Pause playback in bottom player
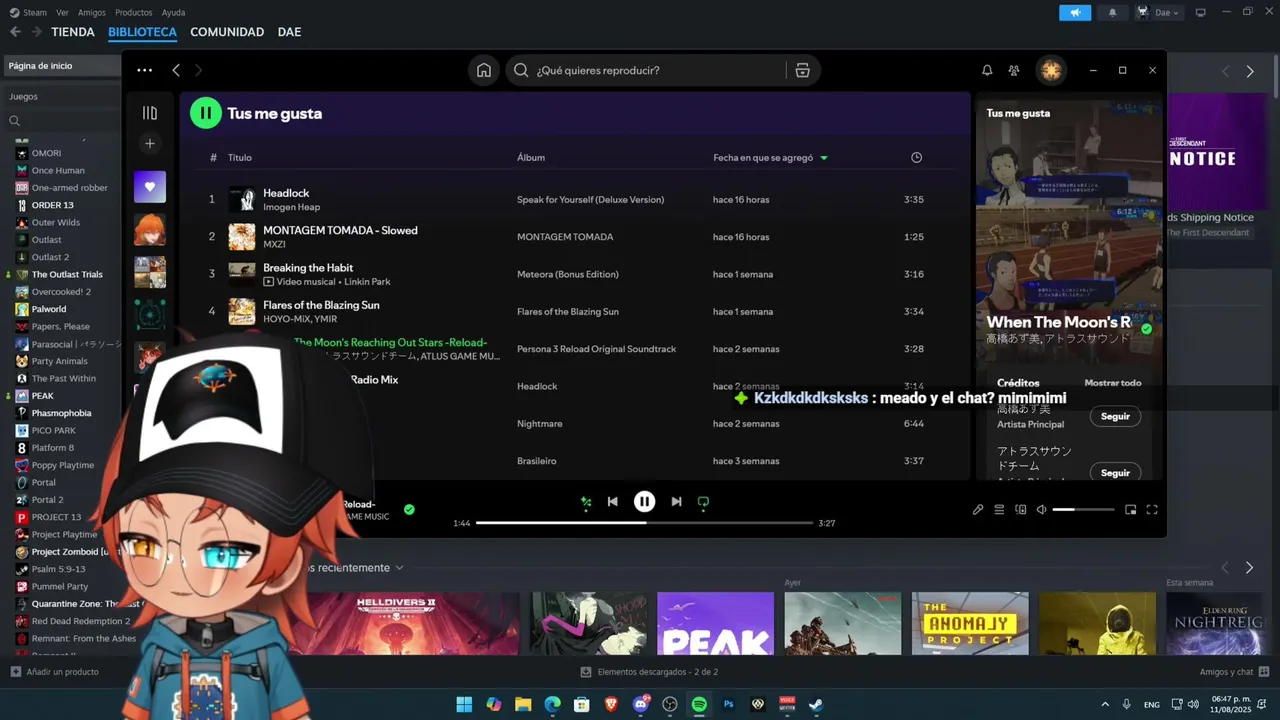 [x=645, y=502]
